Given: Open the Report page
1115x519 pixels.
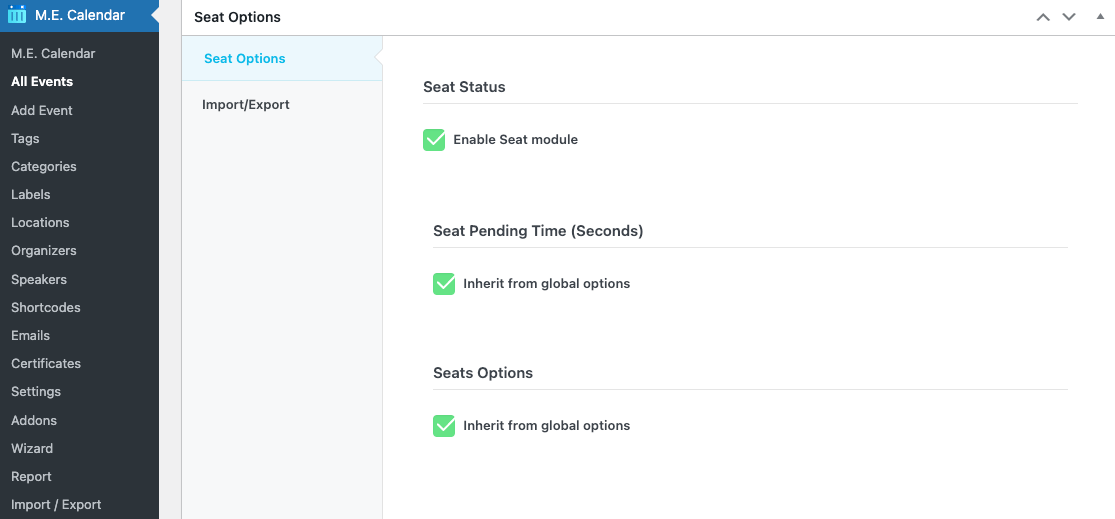Looking at the screenshot, I should point(31,477).
